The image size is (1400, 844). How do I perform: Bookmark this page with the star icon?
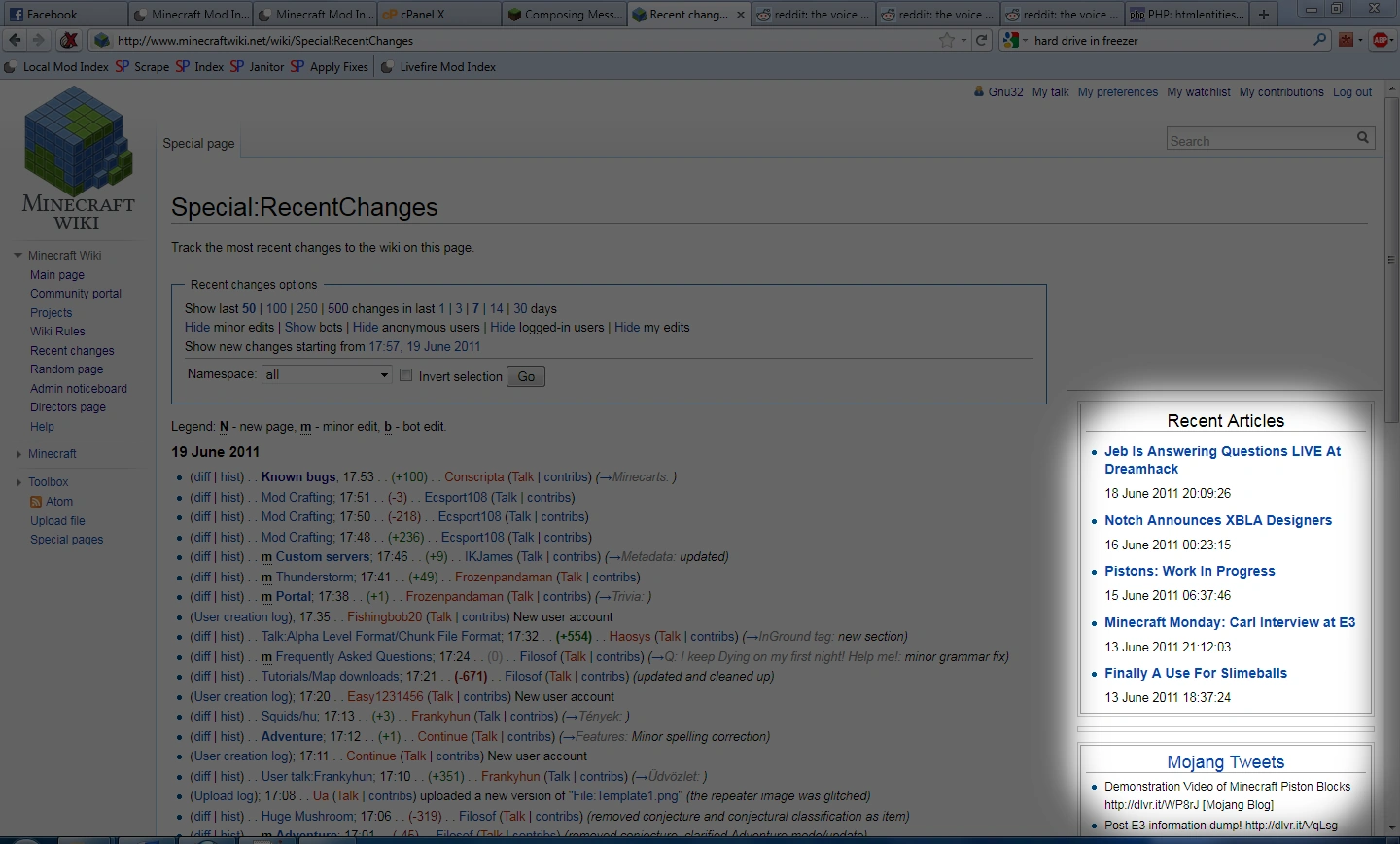(947, 40)
